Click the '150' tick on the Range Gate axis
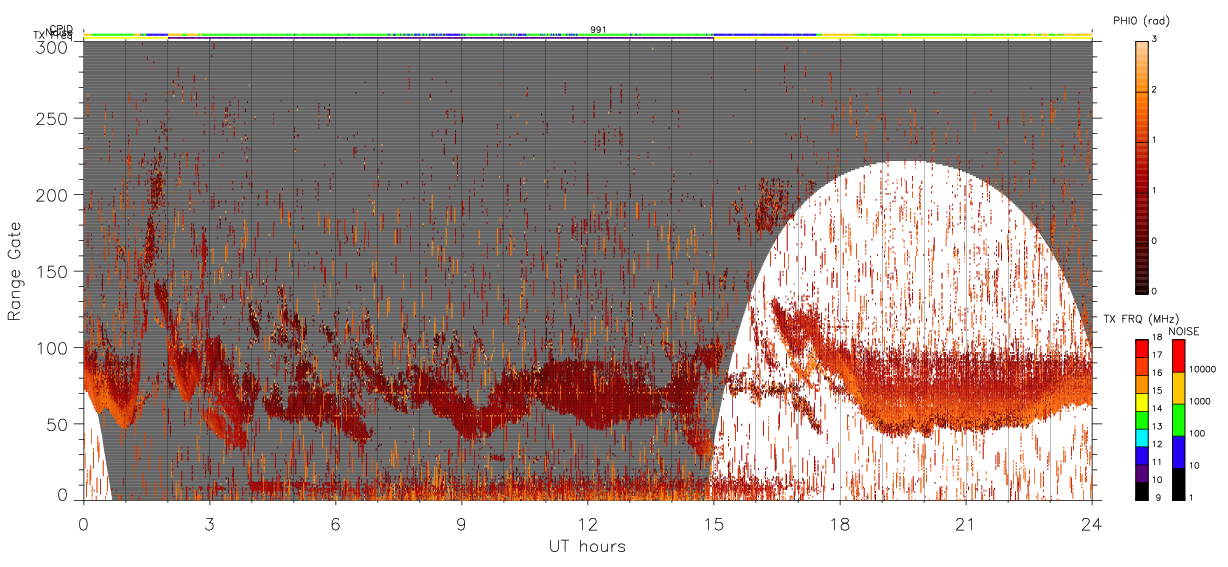1228x567 pixels. pyautogui.click(x=52, y=271)
